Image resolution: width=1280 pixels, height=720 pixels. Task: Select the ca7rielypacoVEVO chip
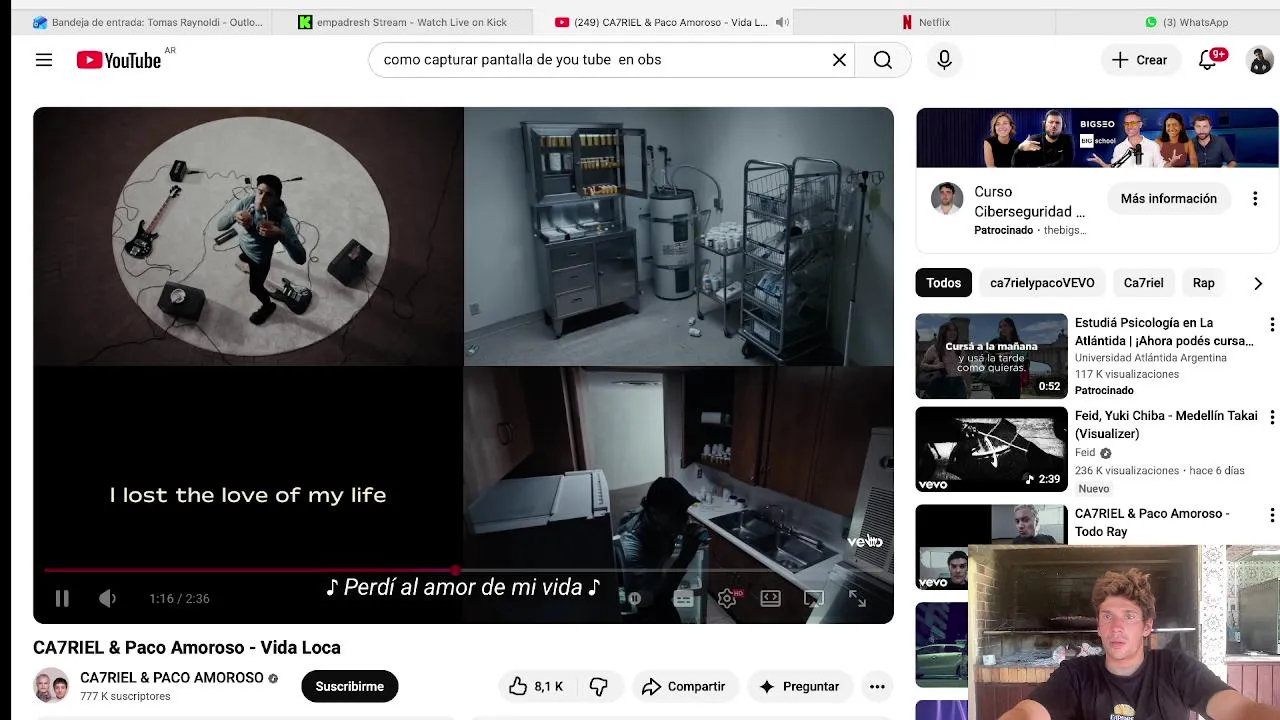pyautogui.click(x=1042, y=283)
